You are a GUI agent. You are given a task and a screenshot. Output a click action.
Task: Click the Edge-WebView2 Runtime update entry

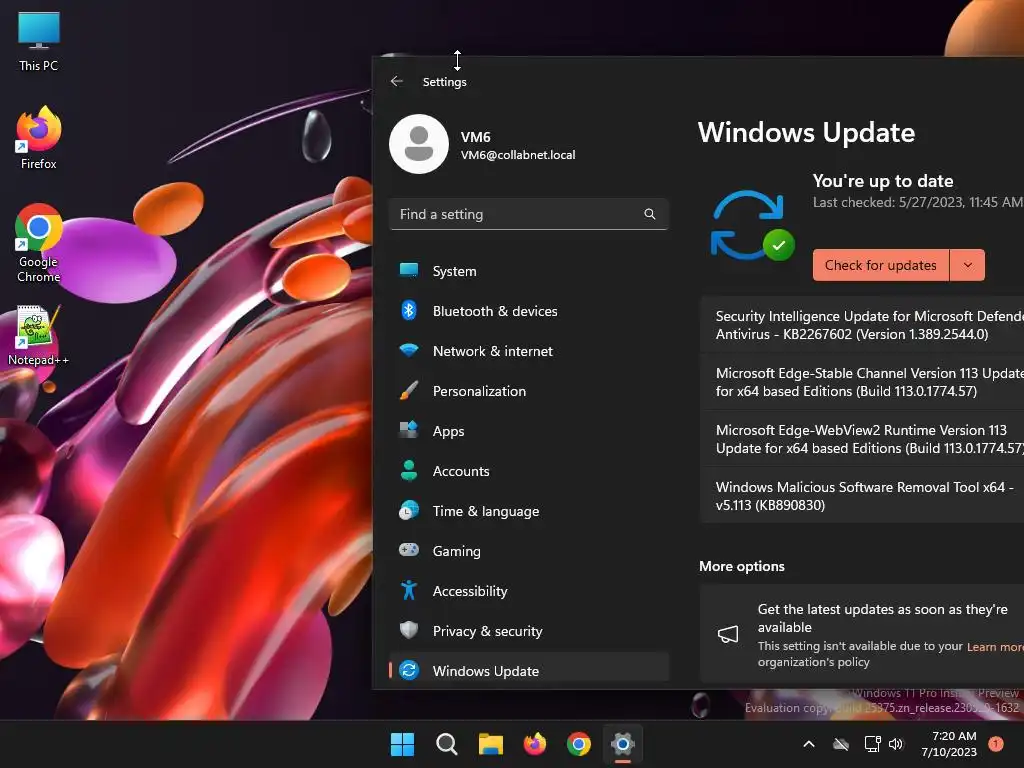coord(862,439)
